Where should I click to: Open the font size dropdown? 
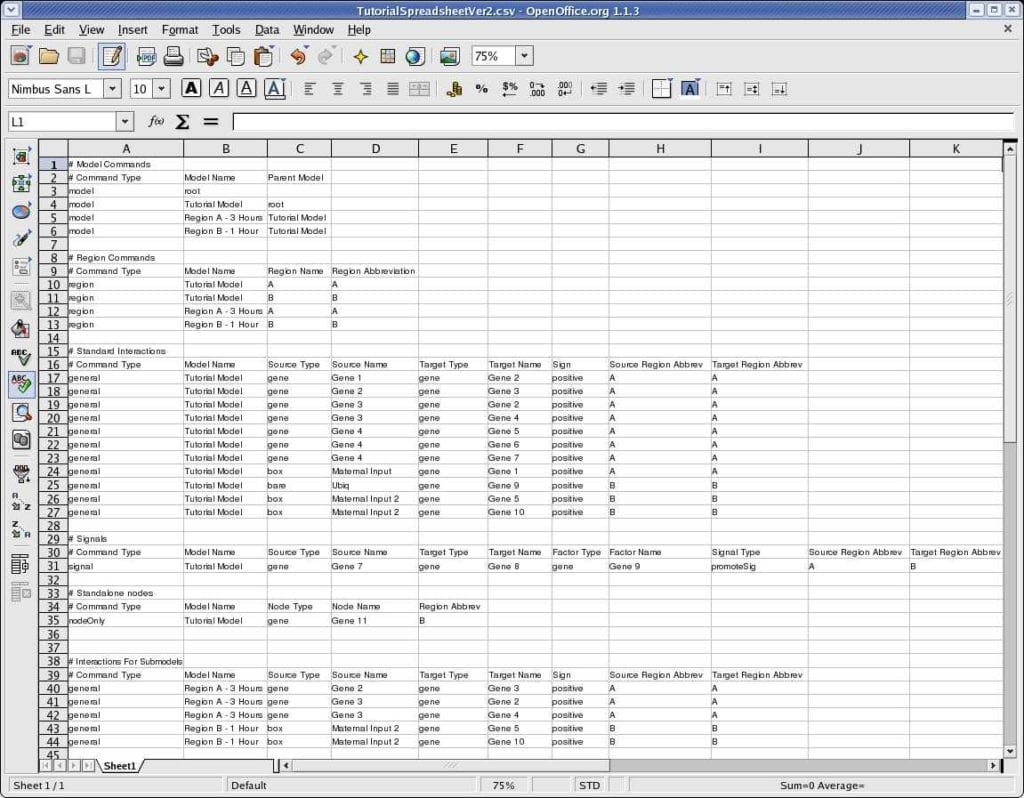tap(161, 89)
